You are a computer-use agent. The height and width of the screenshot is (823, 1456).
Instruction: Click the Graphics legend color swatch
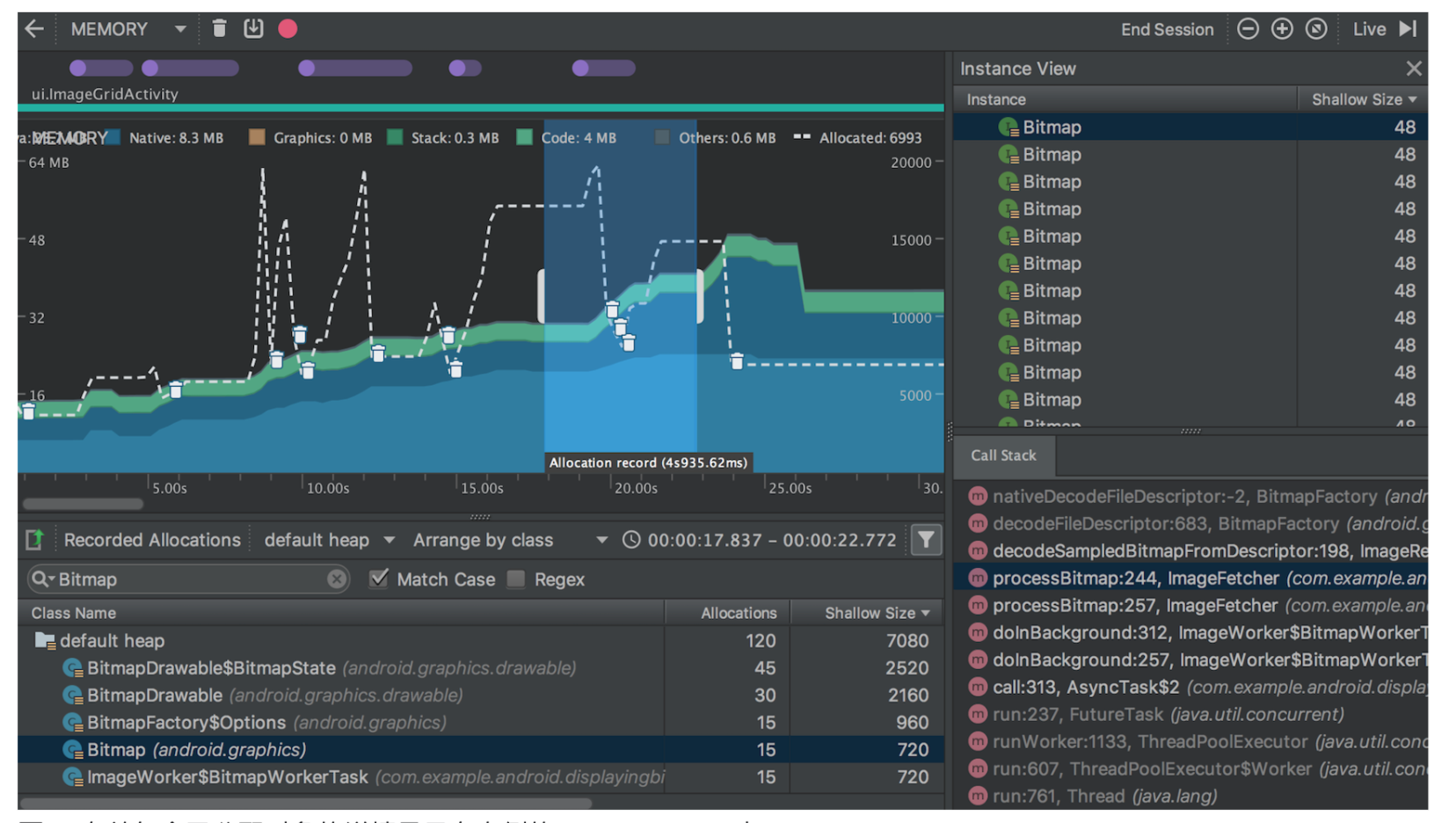[x=256, y=137]
